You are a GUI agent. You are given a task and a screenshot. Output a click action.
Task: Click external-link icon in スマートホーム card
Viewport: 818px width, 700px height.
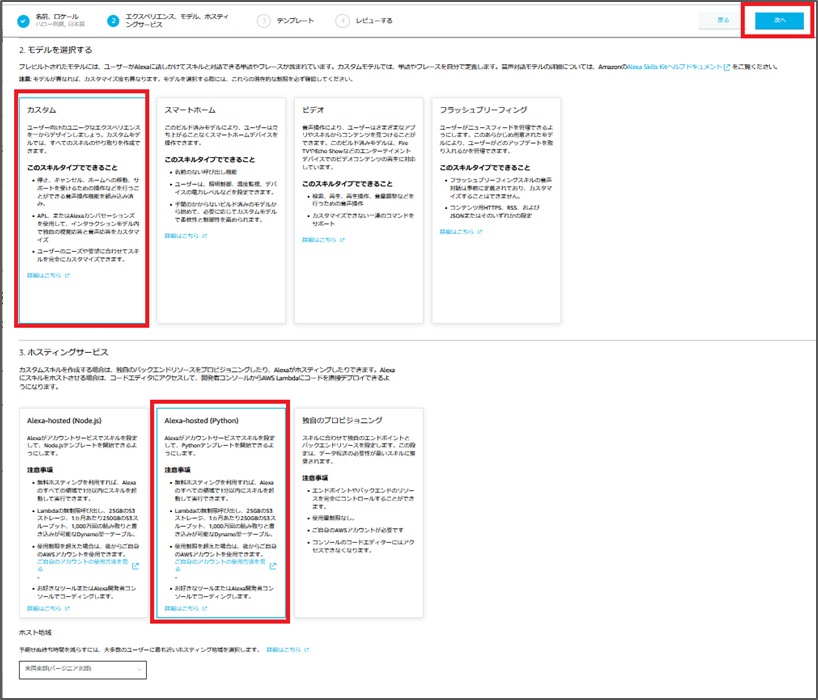pos(204,236)
